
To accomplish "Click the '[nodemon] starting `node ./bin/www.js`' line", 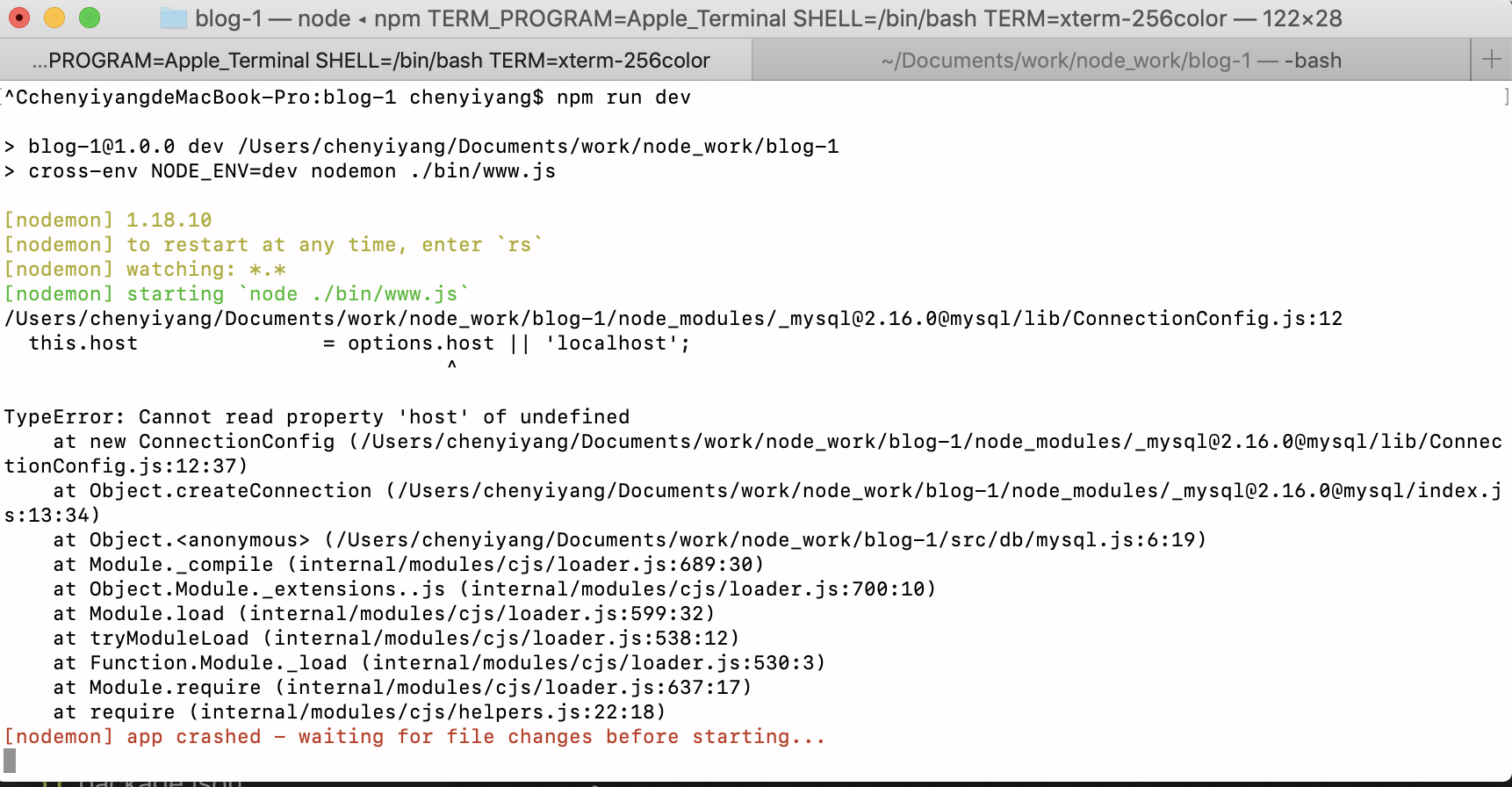I will point(237,294).
